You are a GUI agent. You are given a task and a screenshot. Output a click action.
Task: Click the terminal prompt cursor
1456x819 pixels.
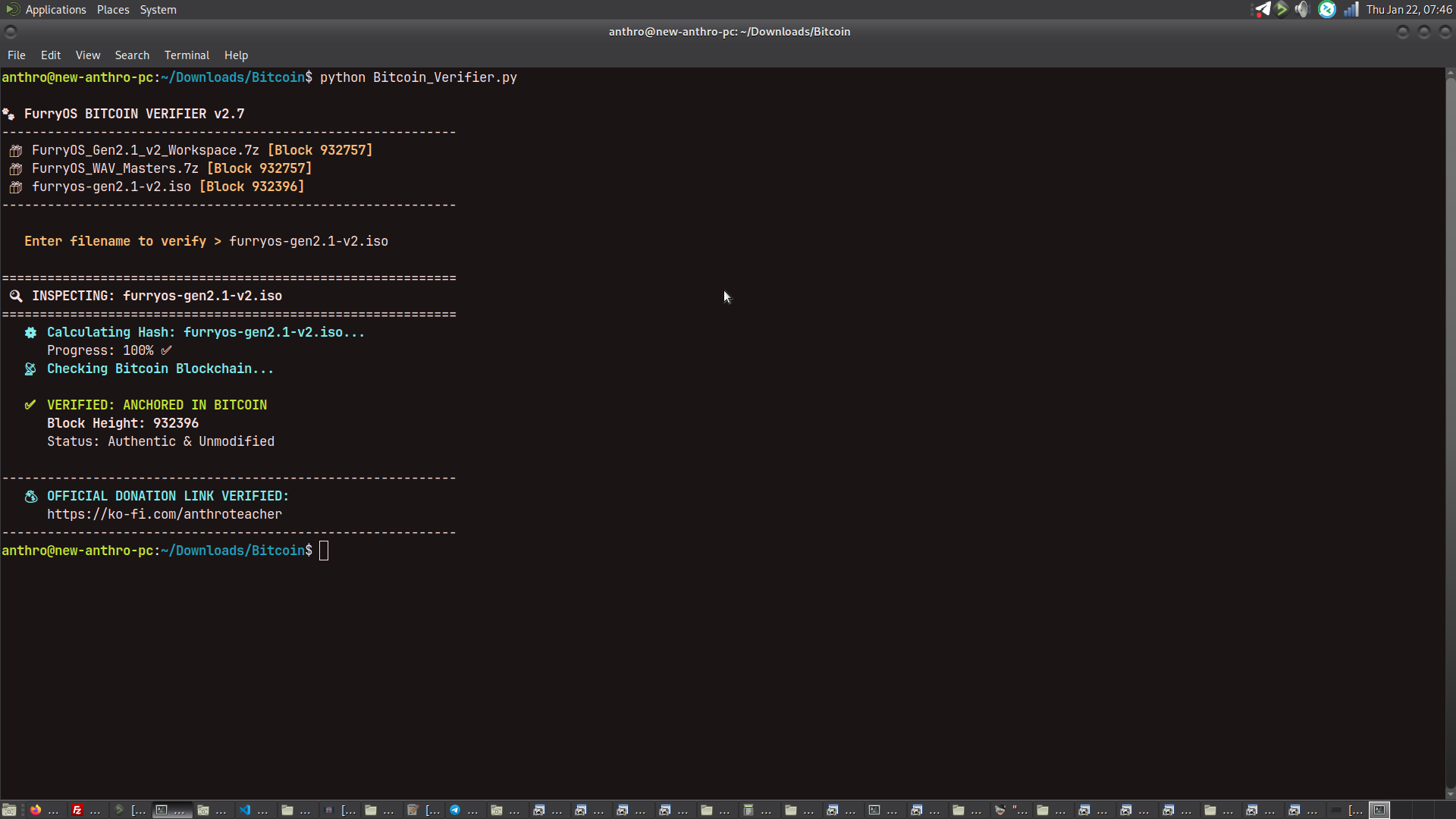pos(324,551)
